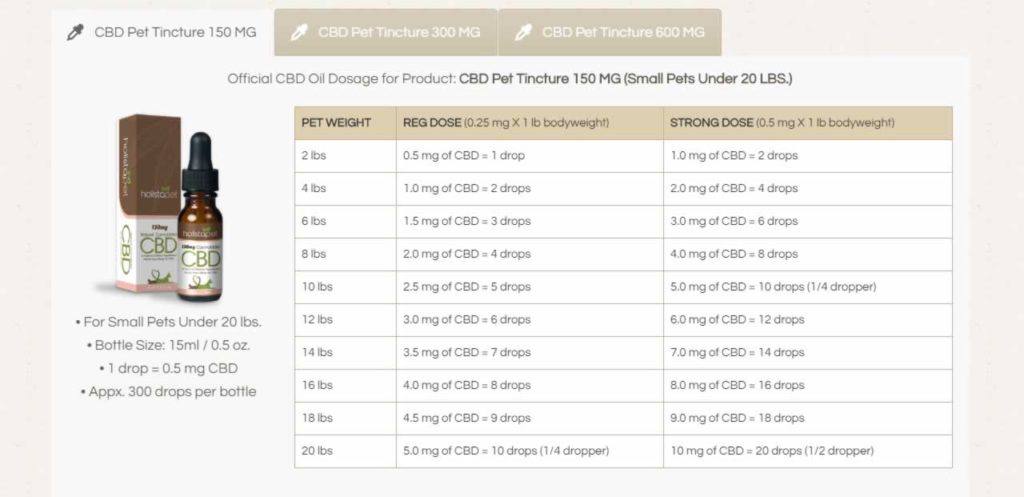This screenshot has height=497, width=1024.
Task: Click the dropper icon on 300 MG tab
Action: pyautogui.click(x=299, y=33)
